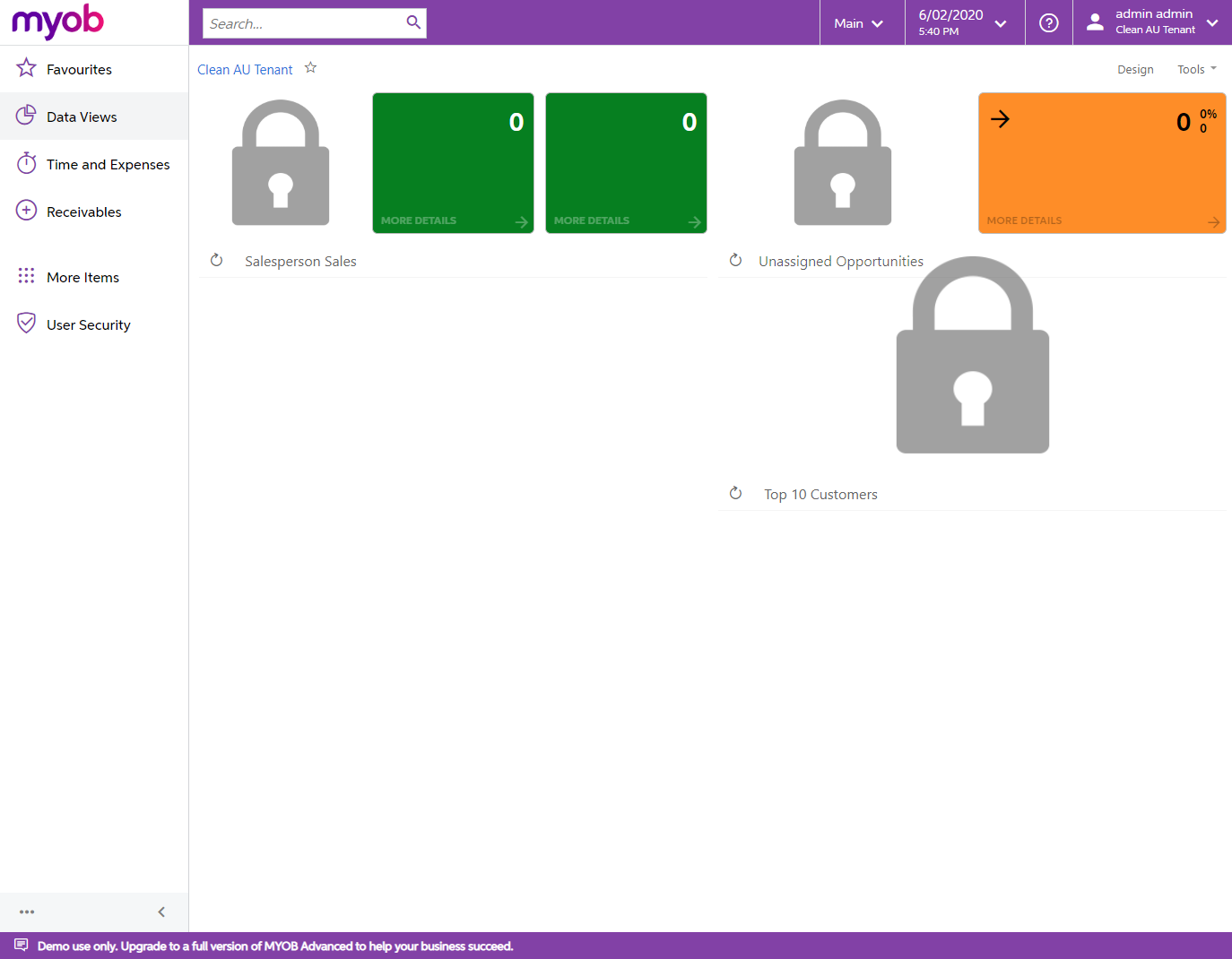Click the More Items grid dots icon
Image resolution: width=1232 pixels, height=959 pixels.
(27, 276)
